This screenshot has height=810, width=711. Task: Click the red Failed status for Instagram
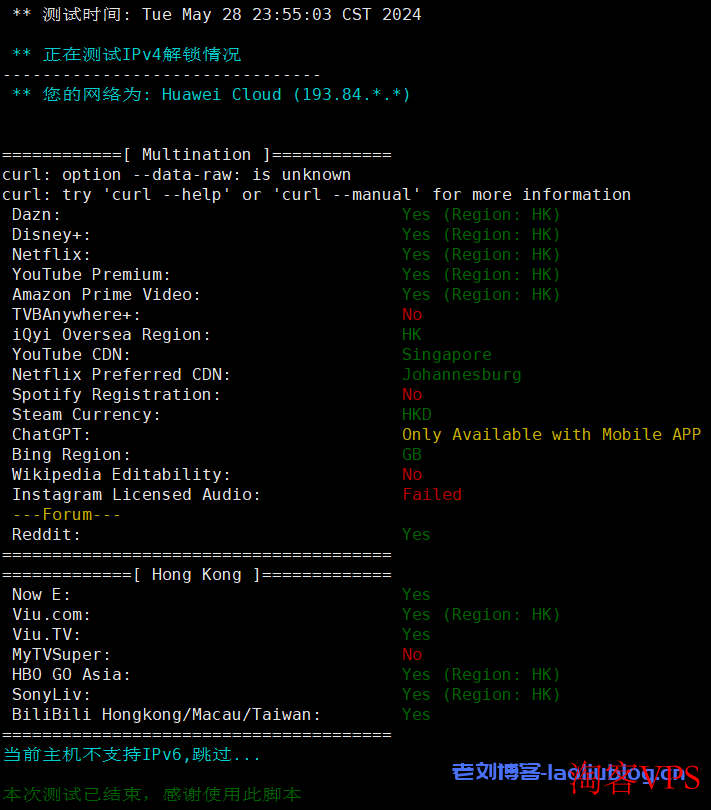[x=432, y=494]
